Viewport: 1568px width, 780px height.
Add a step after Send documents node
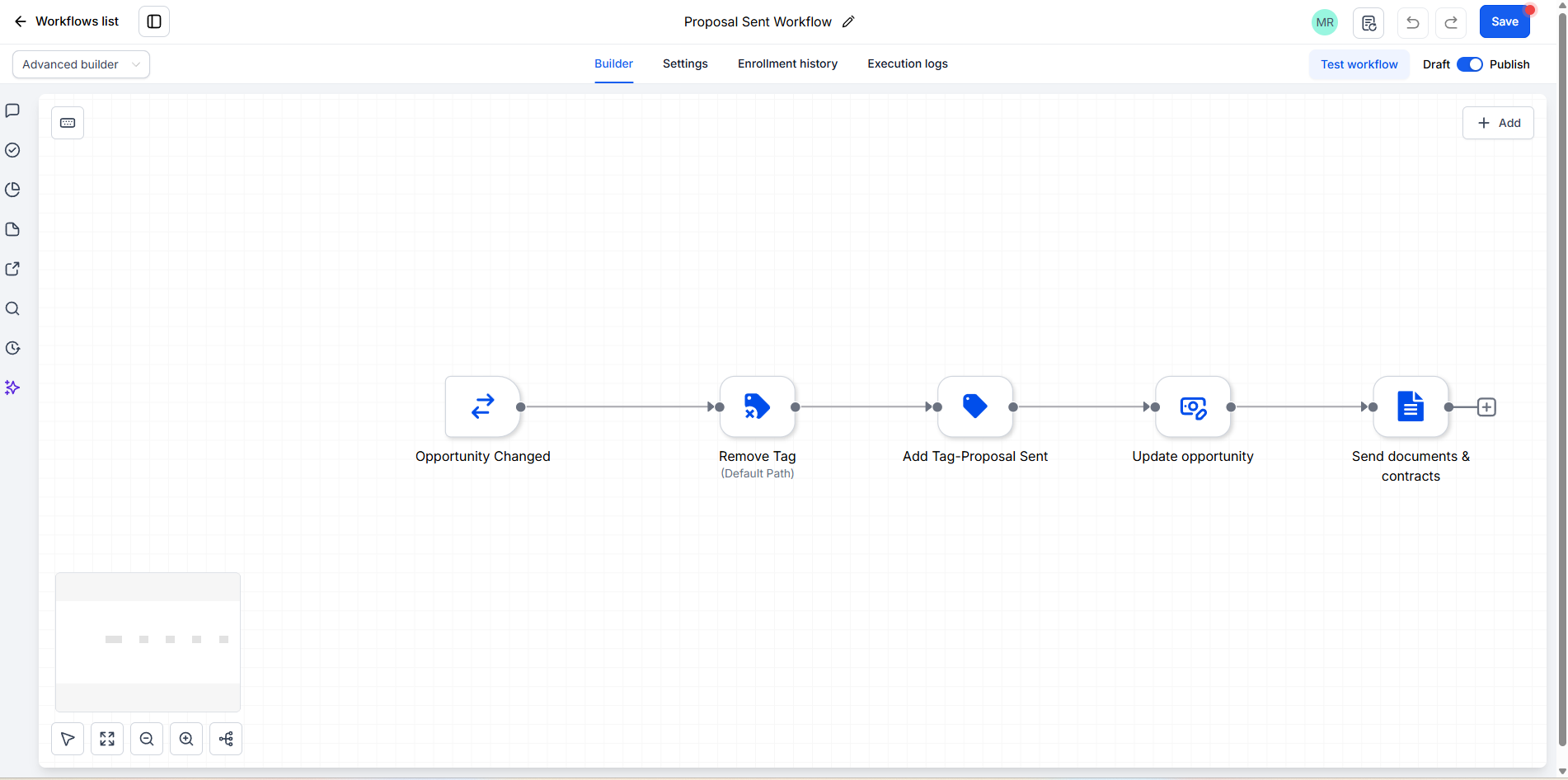[1486, 407]
